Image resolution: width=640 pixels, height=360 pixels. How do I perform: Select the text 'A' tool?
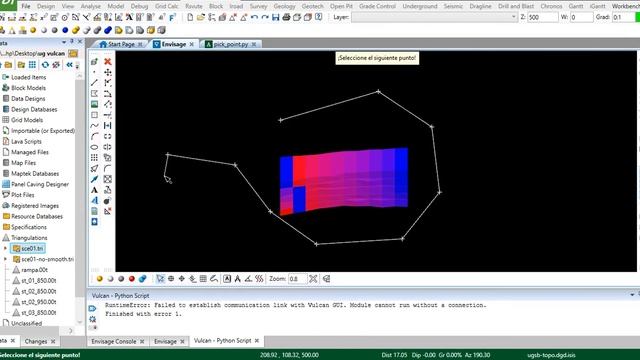94,190
